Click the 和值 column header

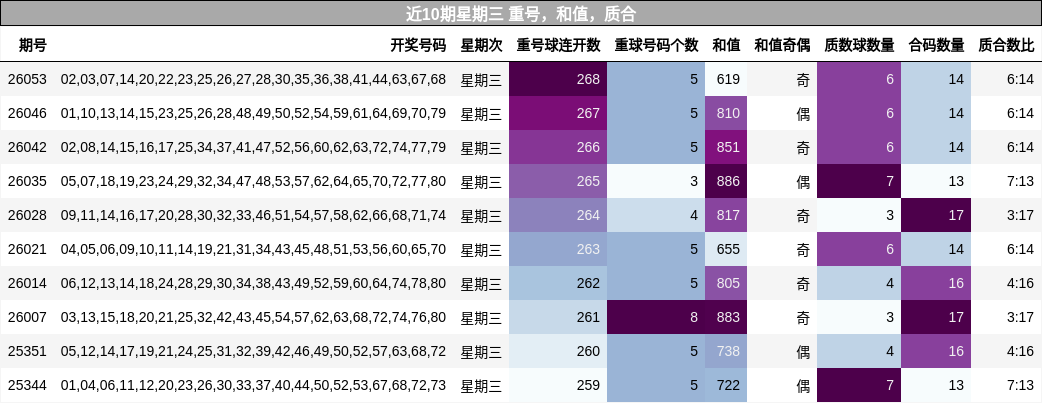coord(726,45)
